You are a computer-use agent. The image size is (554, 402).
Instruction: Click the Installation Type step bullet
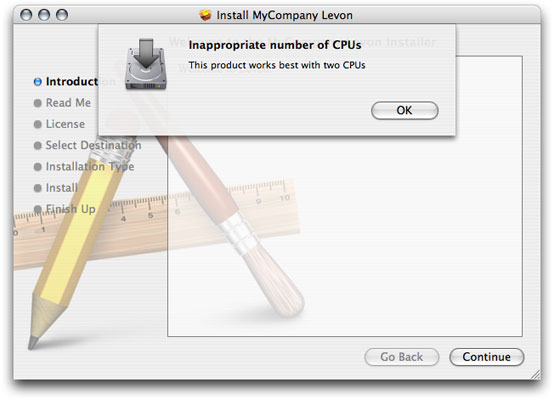(37, 167)
